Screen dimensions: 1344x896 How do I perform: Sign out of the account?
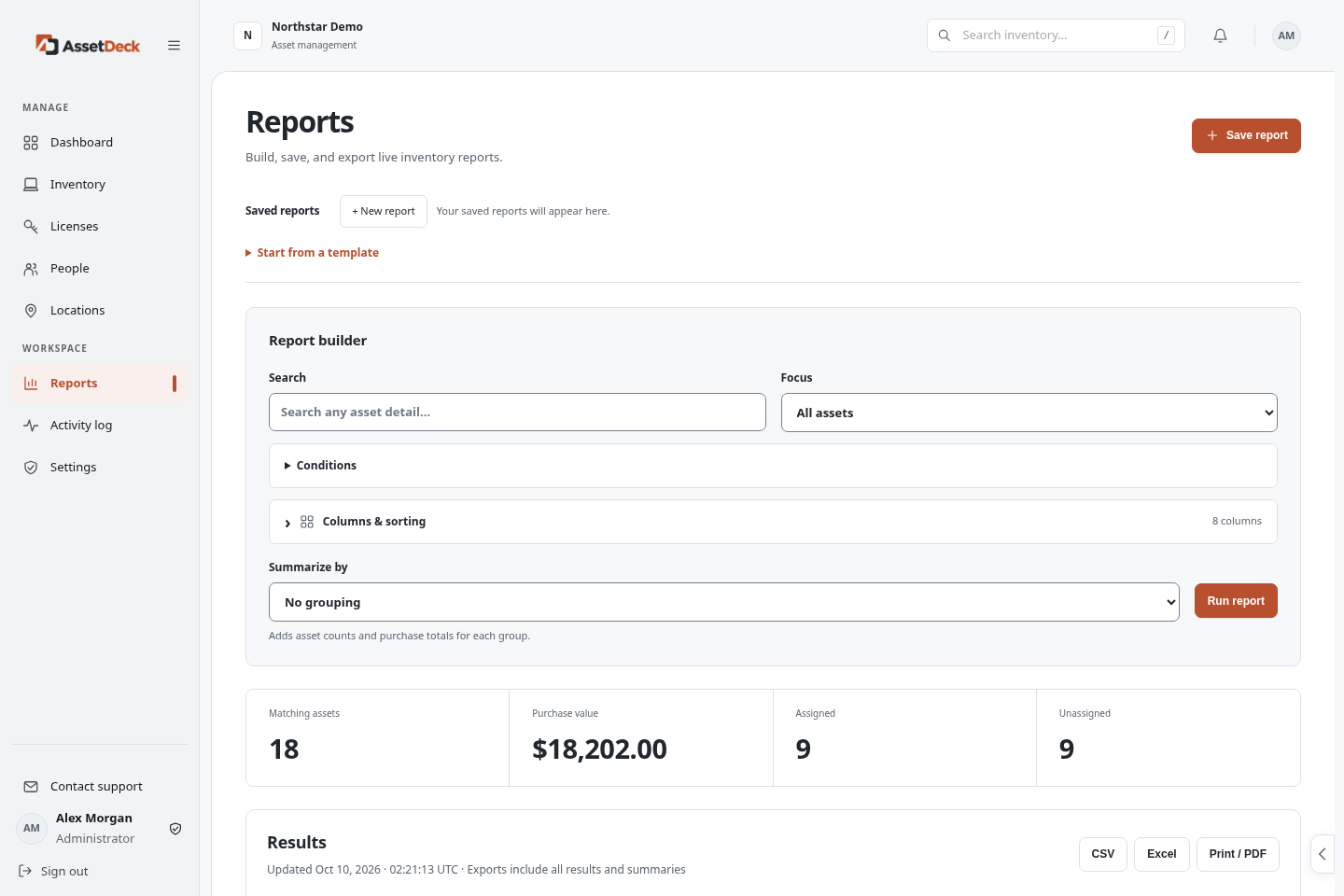(x=54, y=871)
